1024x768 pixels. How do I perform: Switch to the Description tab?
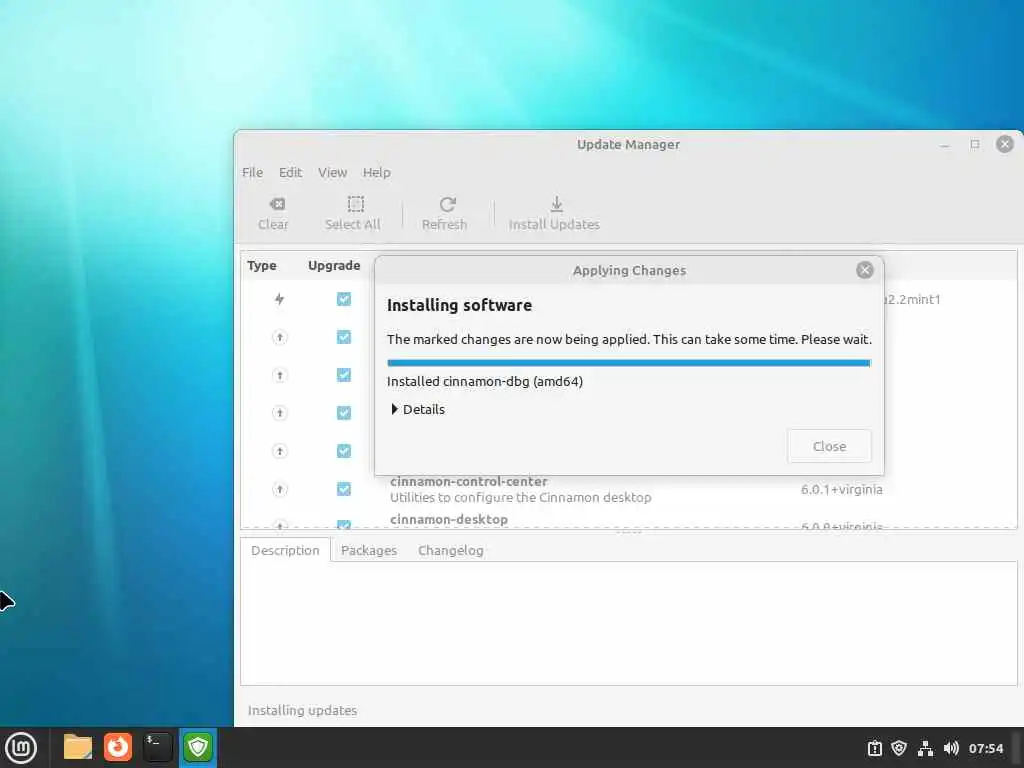(x=285, y=550)
